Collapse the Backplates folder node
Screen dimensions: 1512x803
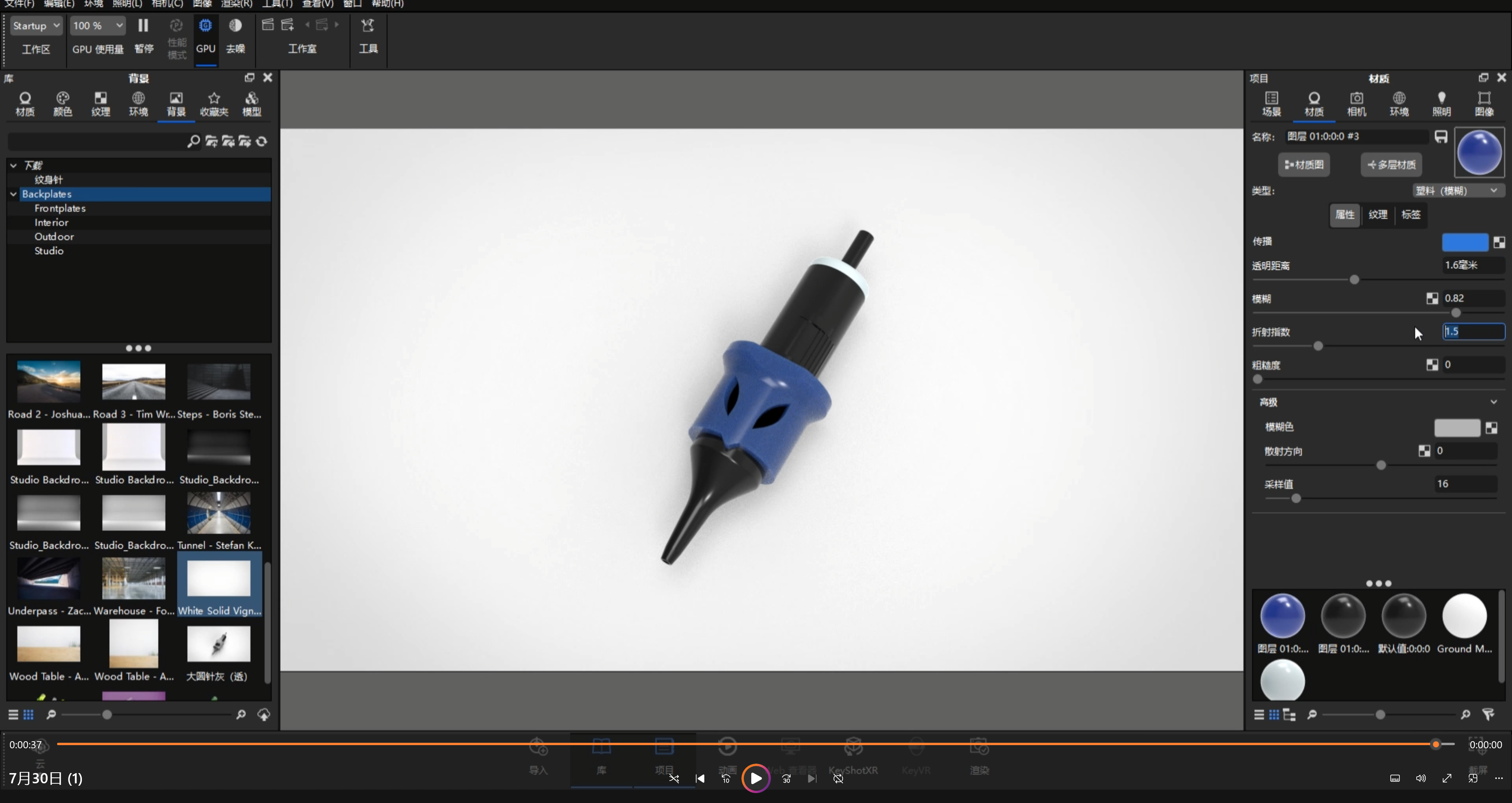13,194
